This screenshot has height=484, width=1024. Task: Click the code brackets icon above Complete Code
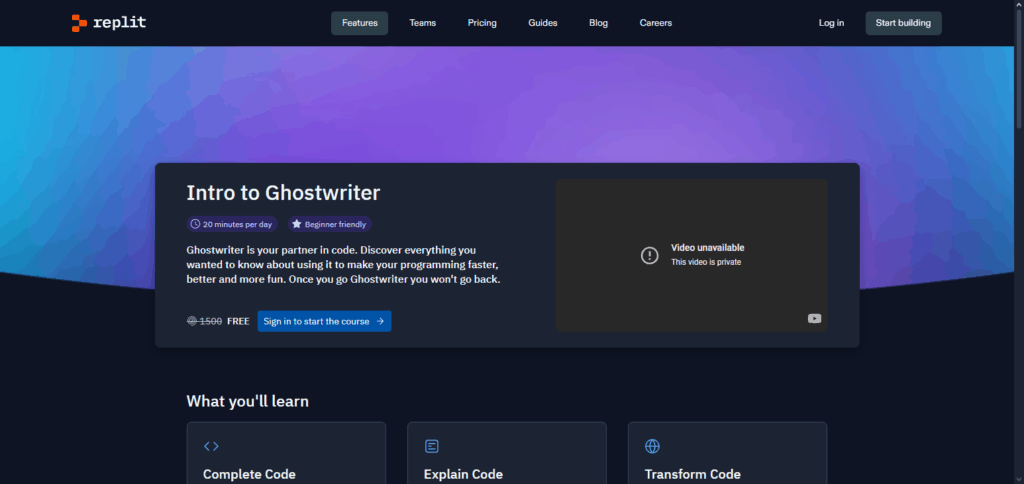point(211,446)
